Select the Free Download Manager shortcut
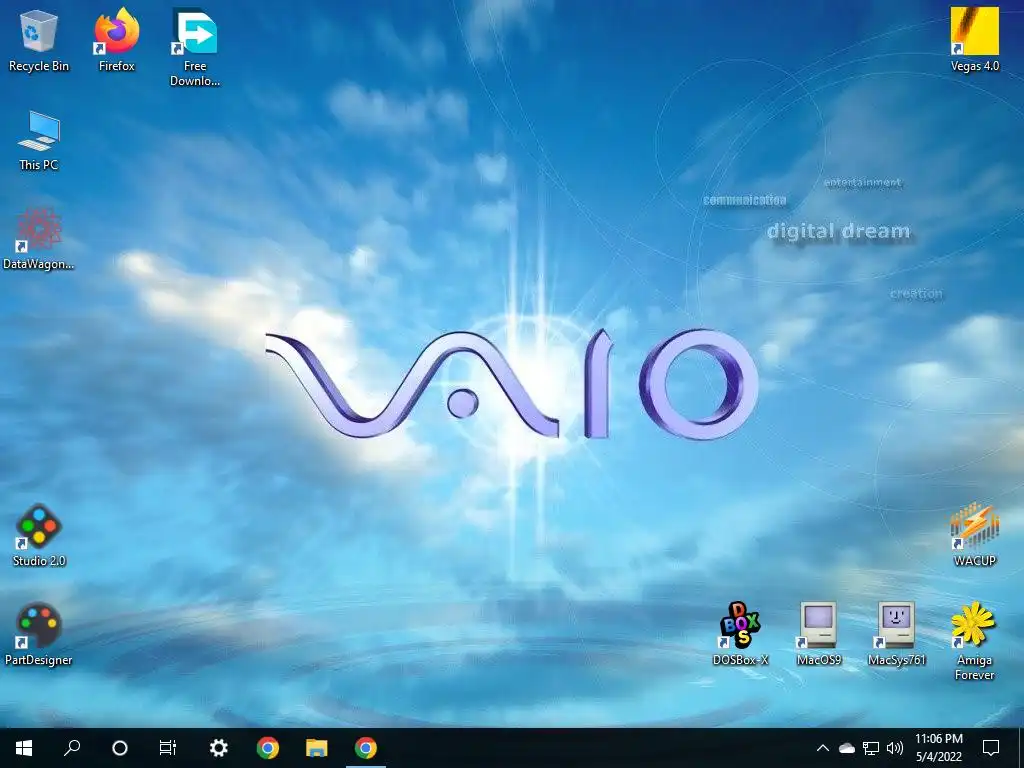The image size is (1024, 768). 195,47
